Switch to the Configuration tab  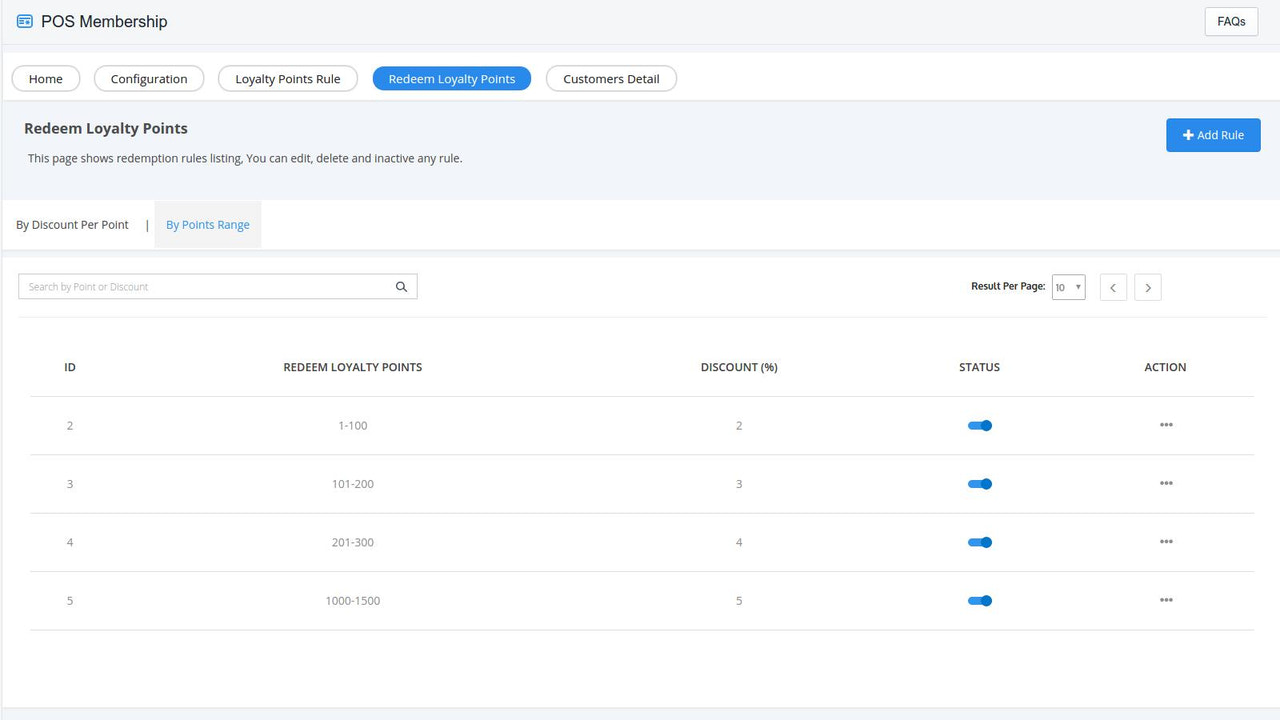(149, 79)
